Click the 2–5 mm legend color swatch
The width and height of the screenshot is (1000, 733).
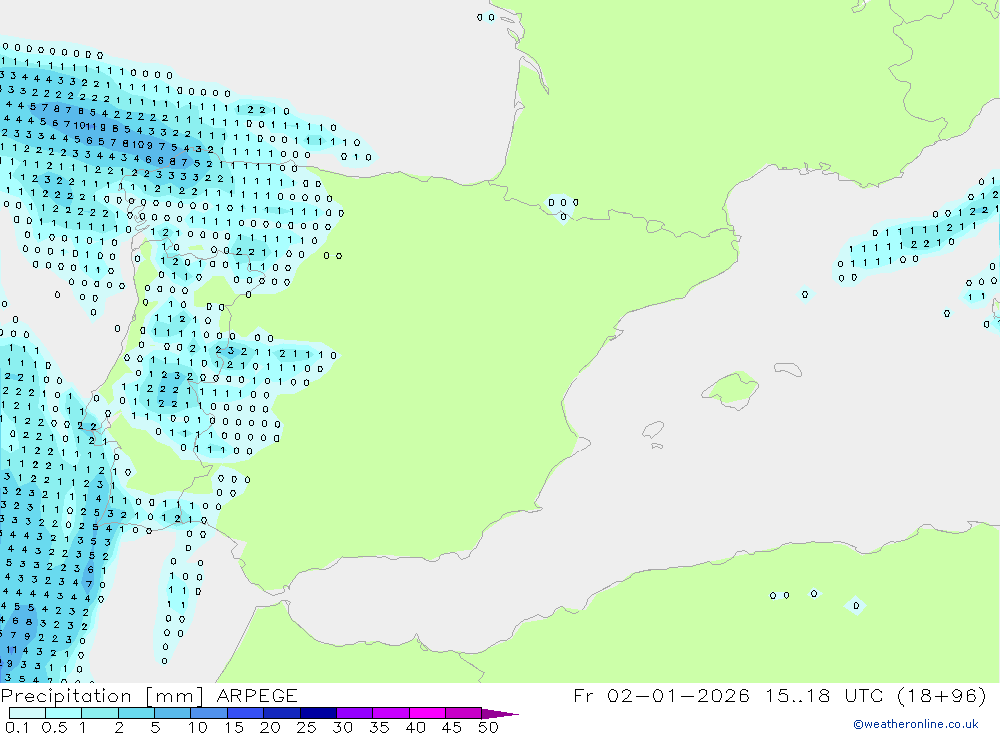coord(136,713)
